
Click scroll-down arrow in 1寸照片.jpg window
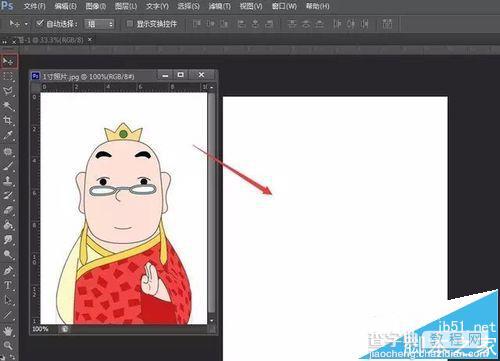(x=212, y=320)
